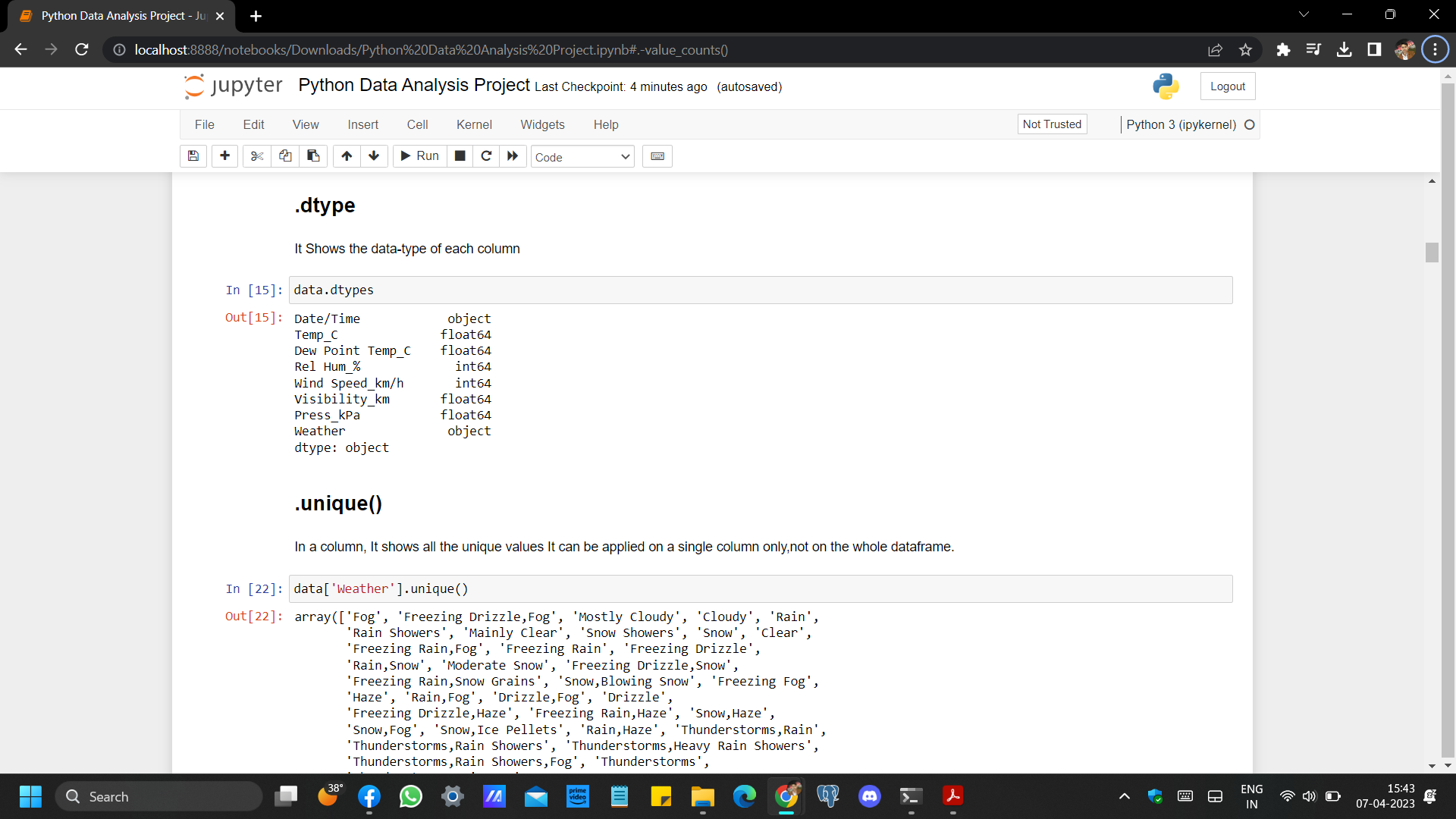Viewport: 1456px width, 819px height.
Task: Open the command palette keyboard icon
Action: pyautogui.click(x=657, y=156)
